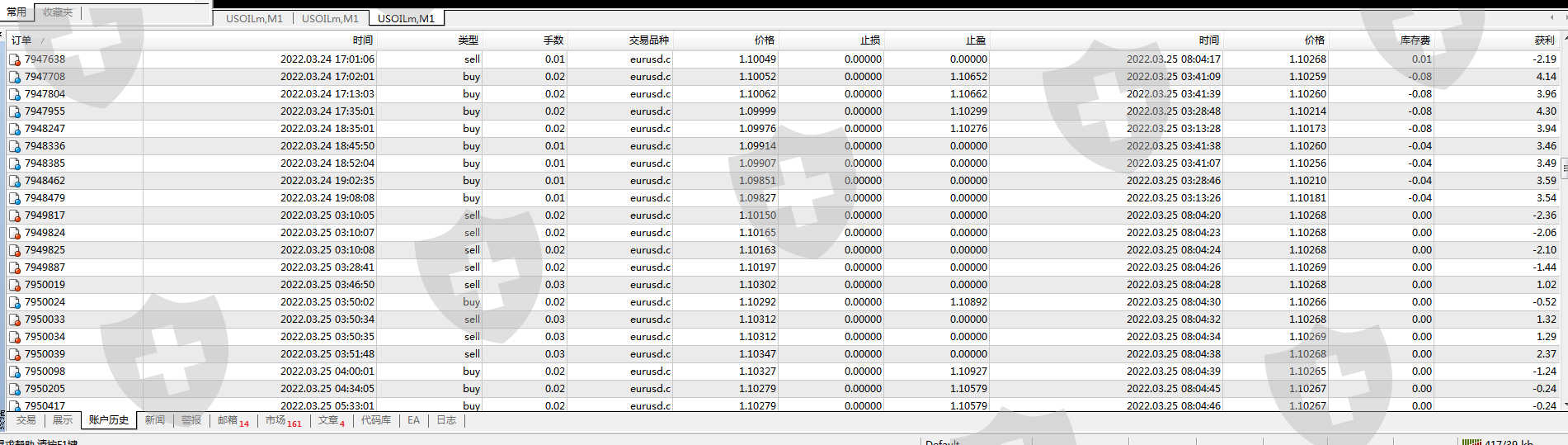1568x445 pixels.
Task: Click the chart tabs scroll-left arrow
Action: [x=1552, y=18]
